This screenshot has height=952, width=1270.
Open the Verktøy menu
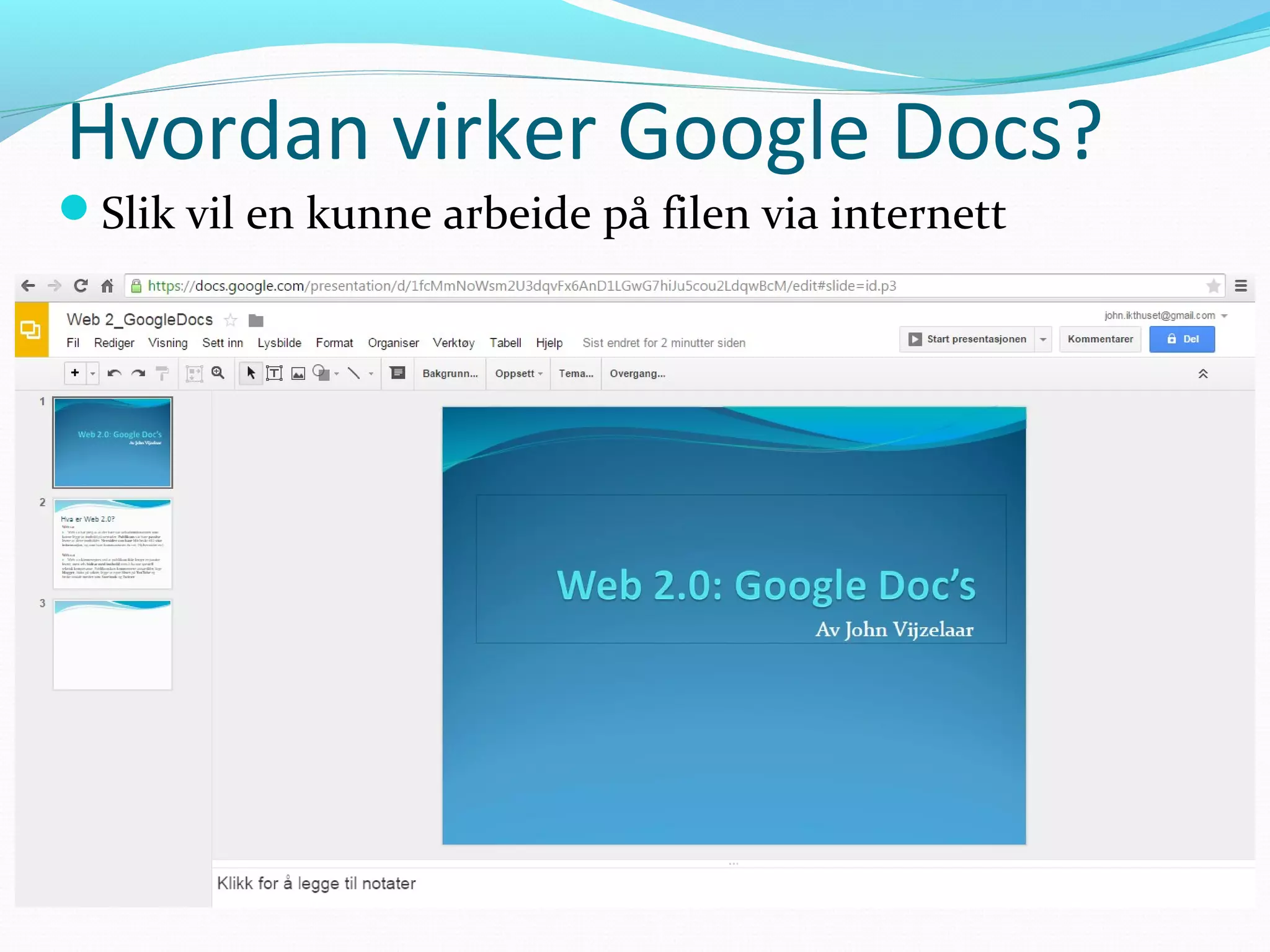pos(453,343)
